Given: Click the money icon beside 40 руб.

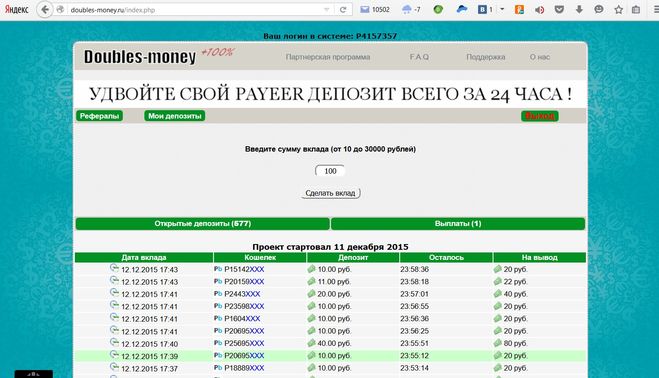Looking at the screenshot, I should tap(498, 293).
